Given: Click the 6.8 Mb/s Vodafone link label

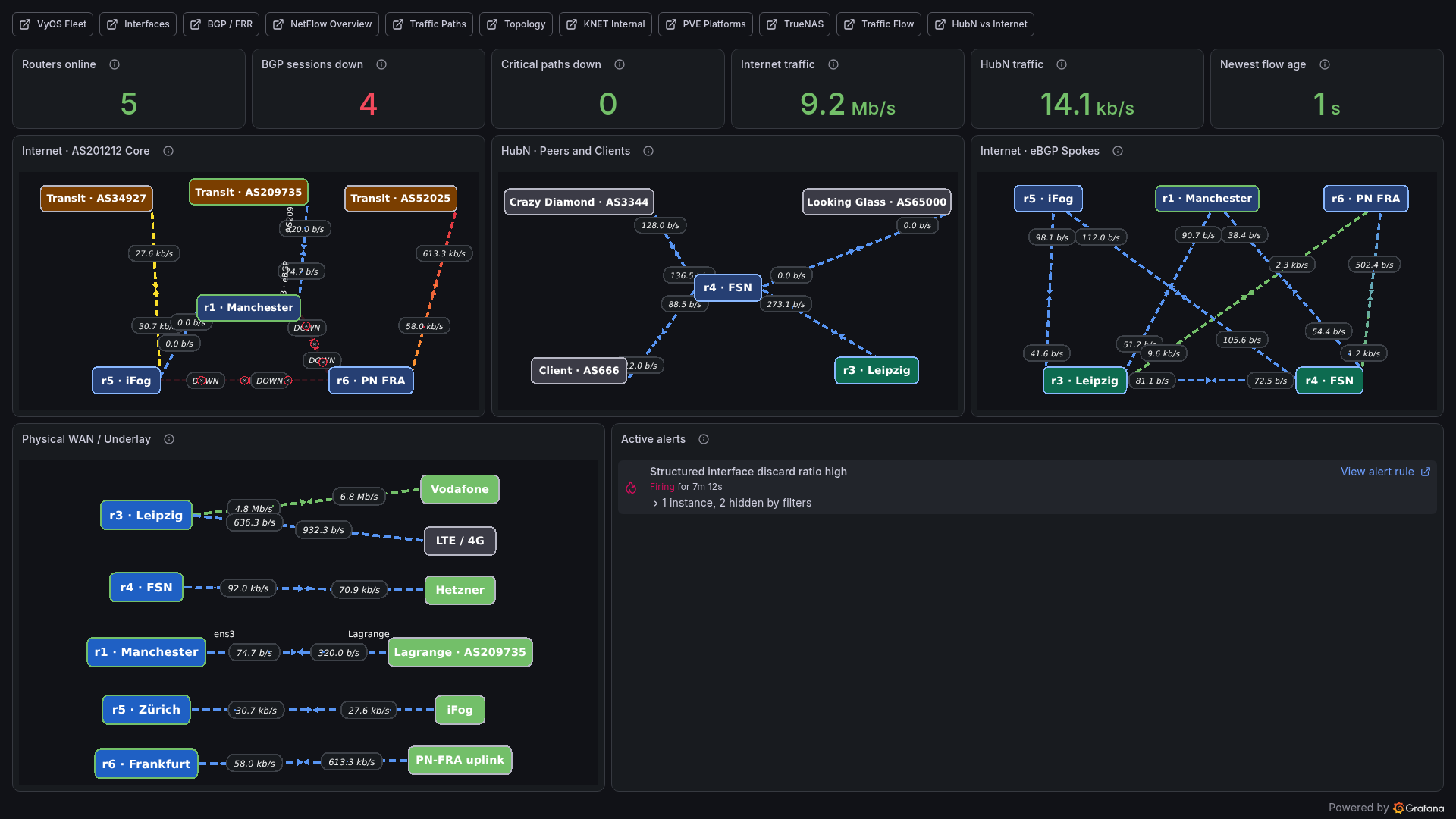Looking at the screenshot, I should pos(359,497).
